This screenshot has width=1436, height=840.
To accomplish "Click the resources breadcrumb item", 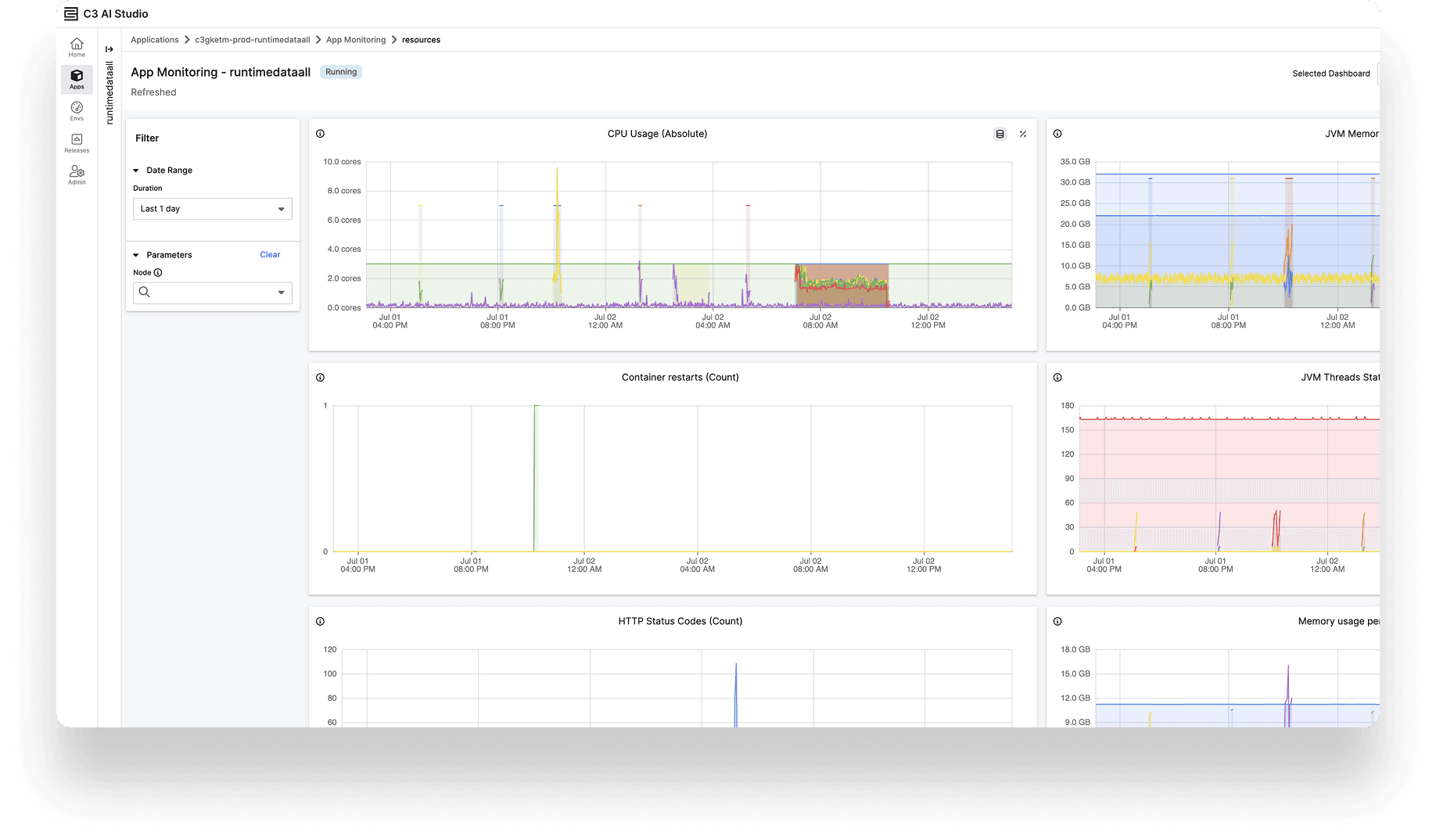I will tap(421, 40).
